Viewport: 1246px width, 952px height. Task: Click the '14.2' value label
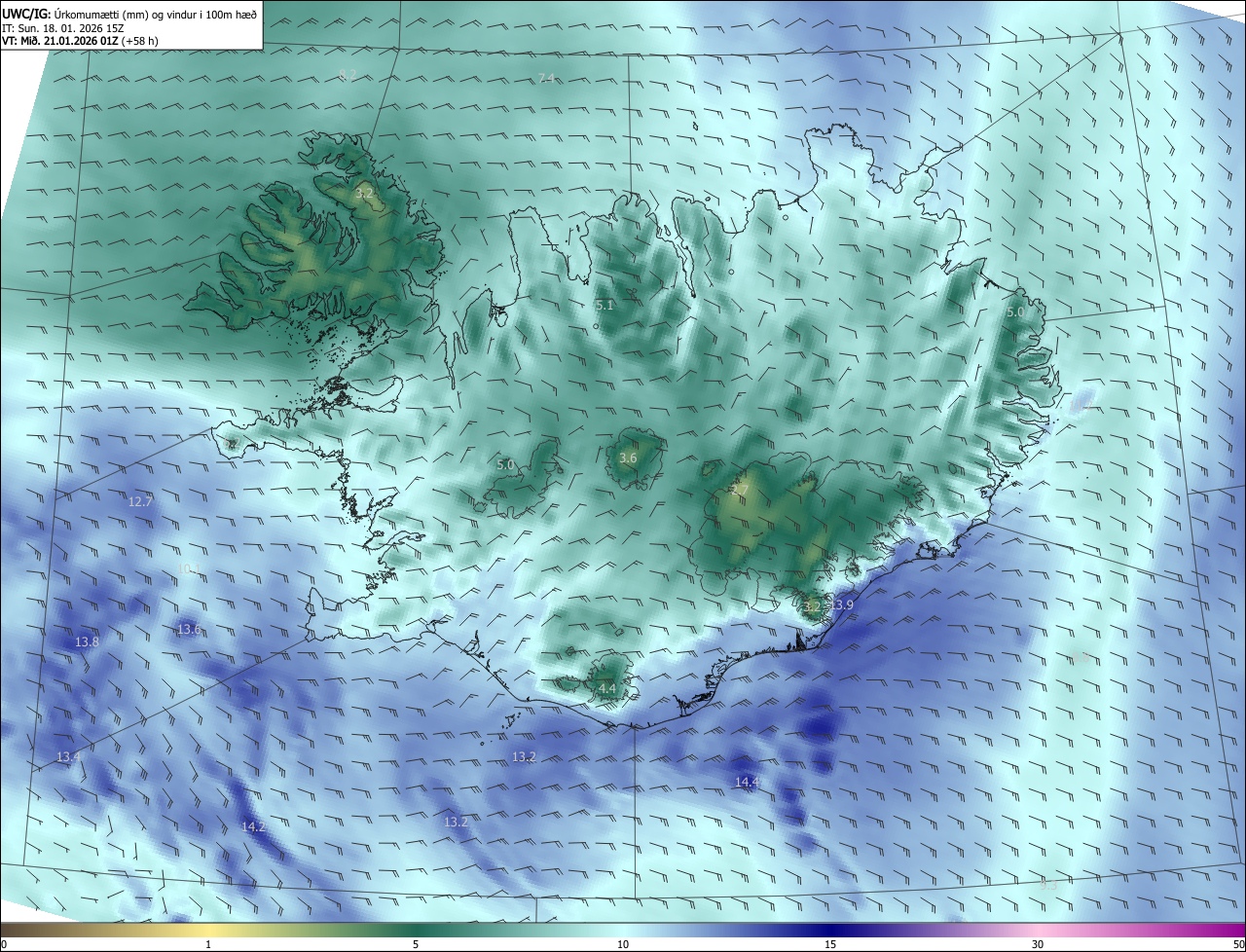tap(253, 826)
